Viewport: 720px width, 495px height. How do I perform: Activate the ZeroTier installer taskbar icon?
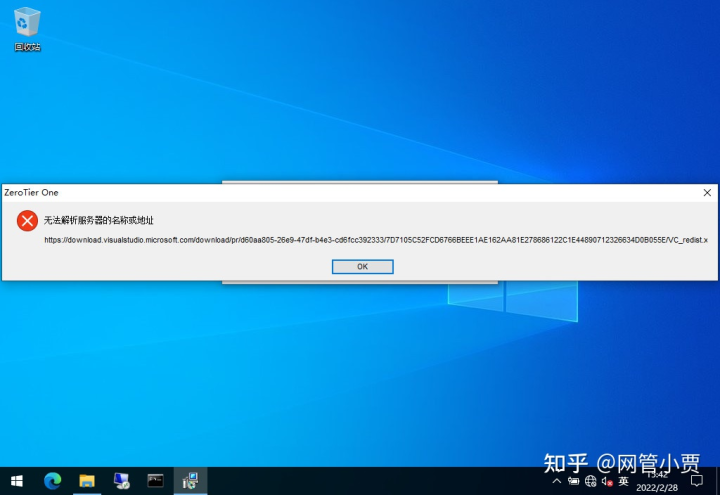click(190, 481)
